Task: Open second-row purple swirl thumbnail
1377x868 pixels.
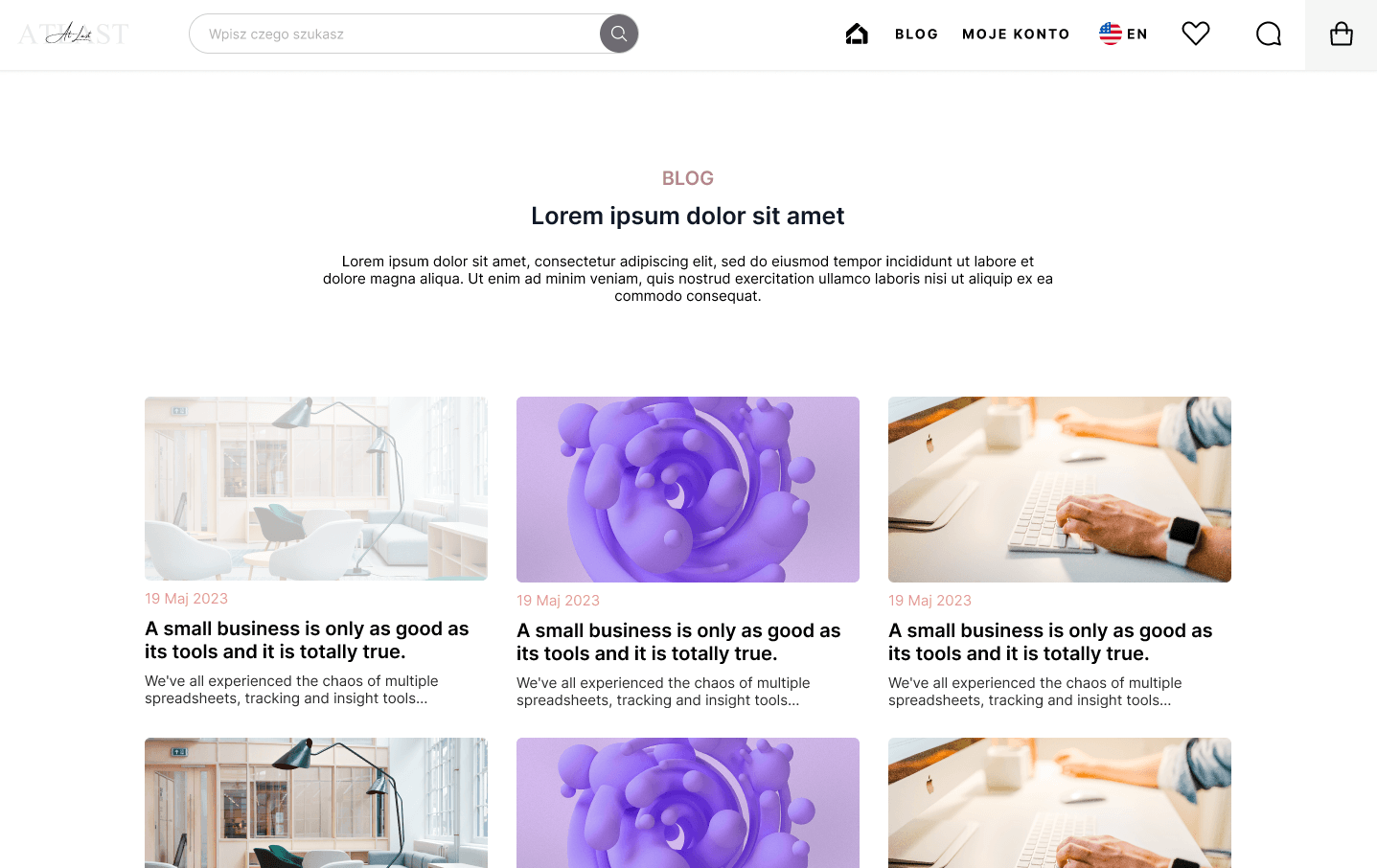Action: coord(688,803)
